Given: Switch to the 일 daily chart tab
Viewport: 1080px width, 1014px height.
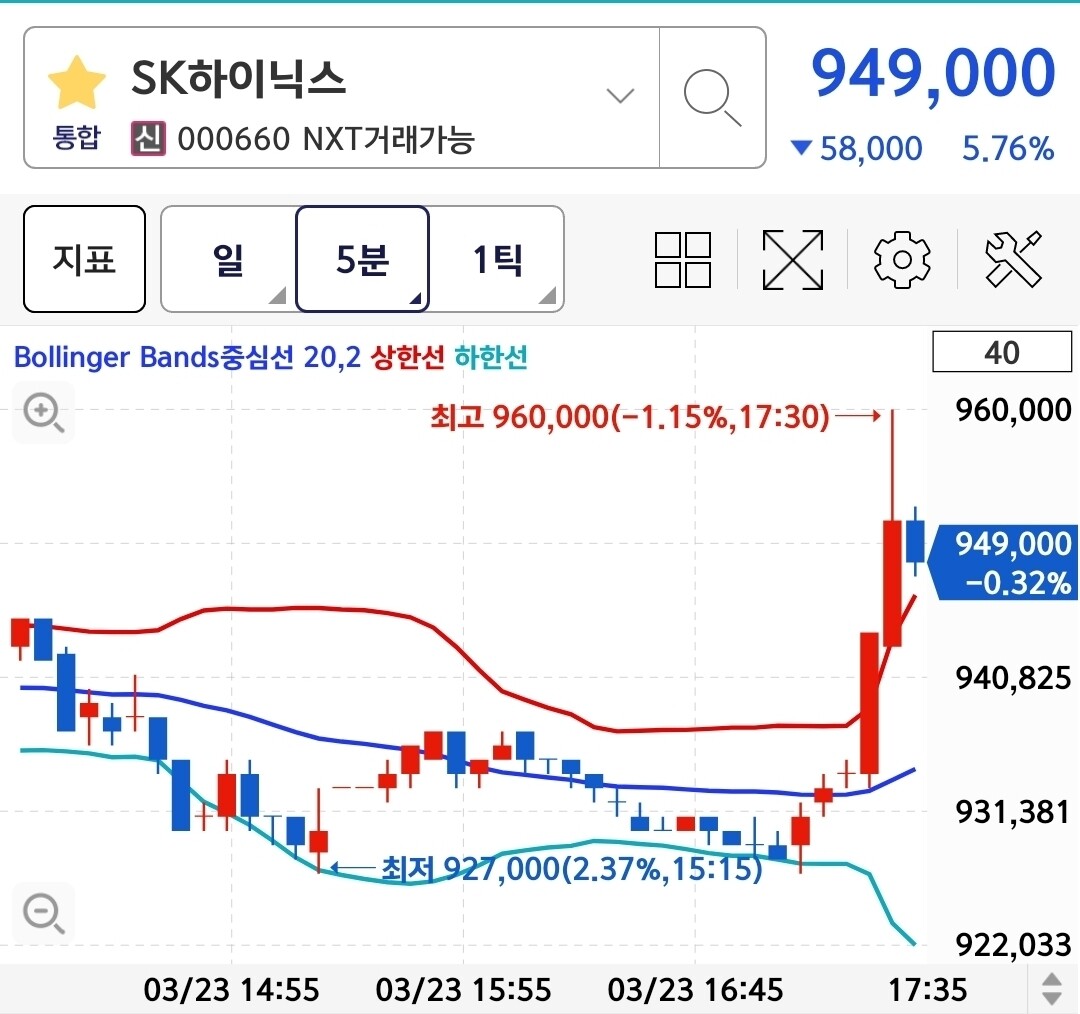Looking at the screenshot, I should (228, 259).
